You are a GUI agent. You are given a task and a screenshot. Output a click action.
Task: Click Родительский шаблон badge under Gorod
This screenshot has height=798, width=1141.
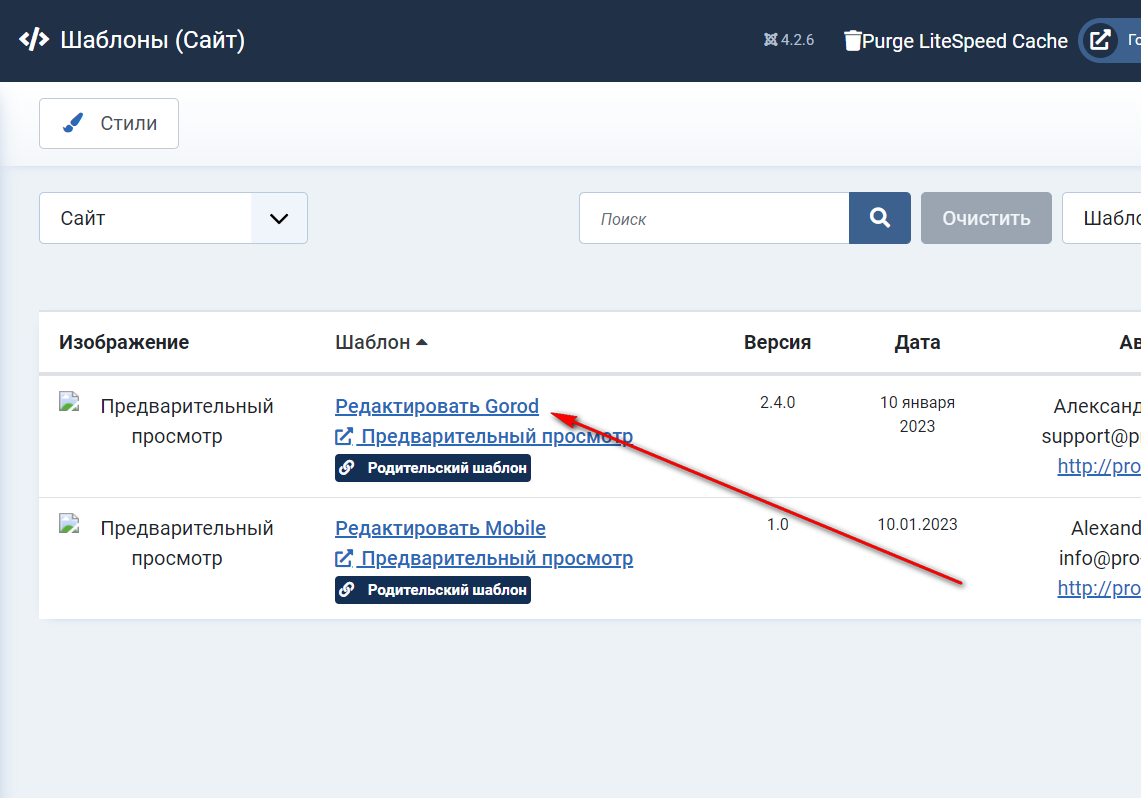(432, 468)
